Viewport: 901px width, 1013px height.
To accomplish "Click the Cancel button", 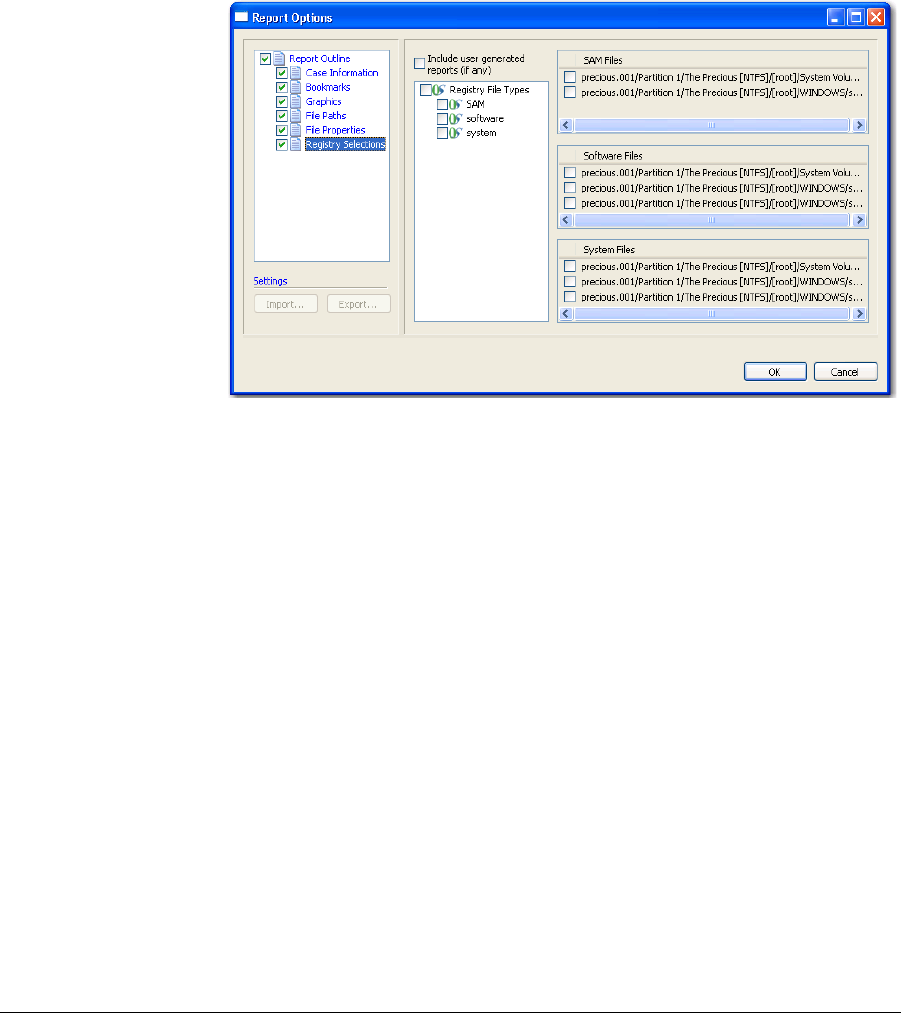I will [845, 371].
